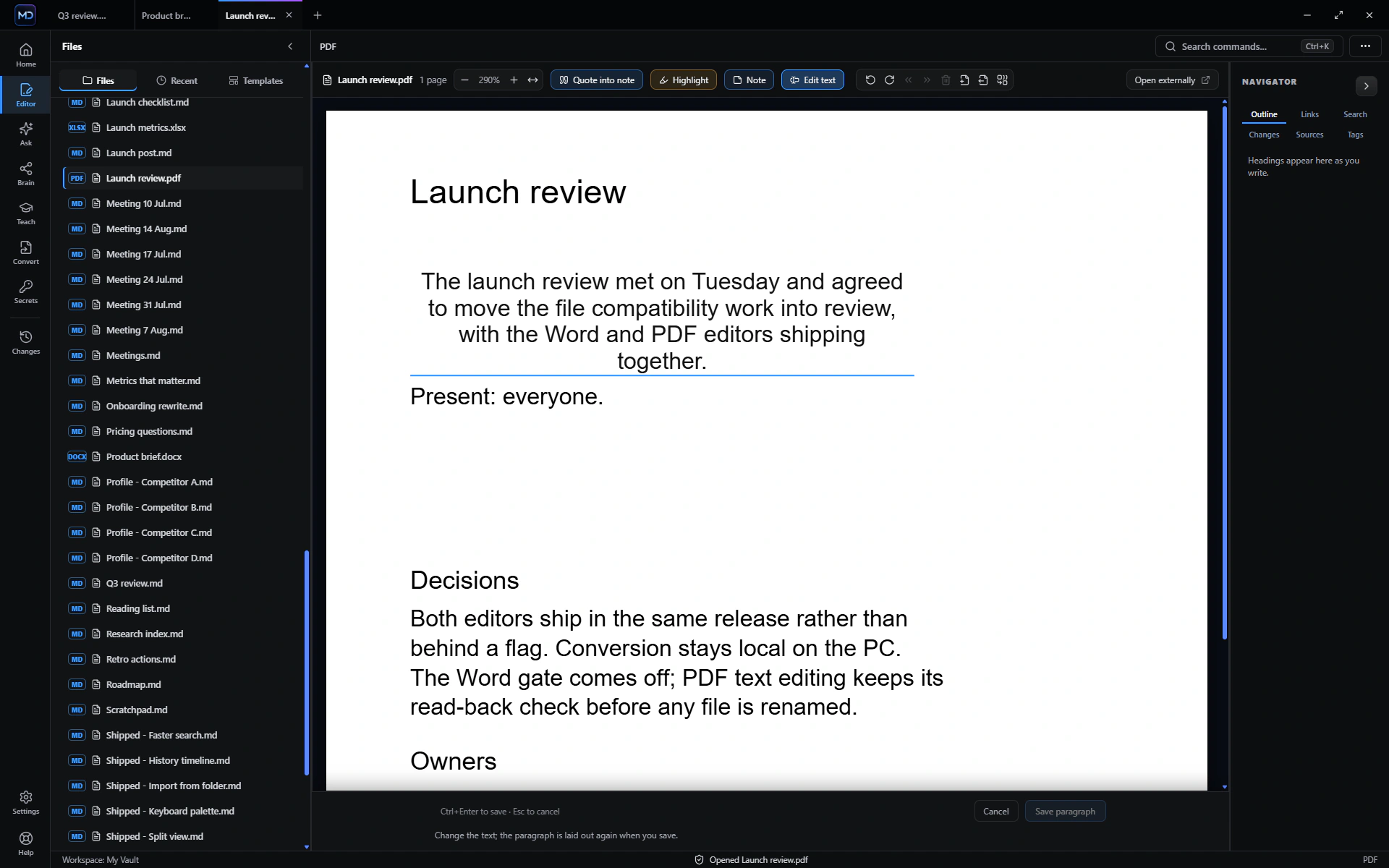Fit PDF to width
The image size is (1389, 868).
[533, 80]
